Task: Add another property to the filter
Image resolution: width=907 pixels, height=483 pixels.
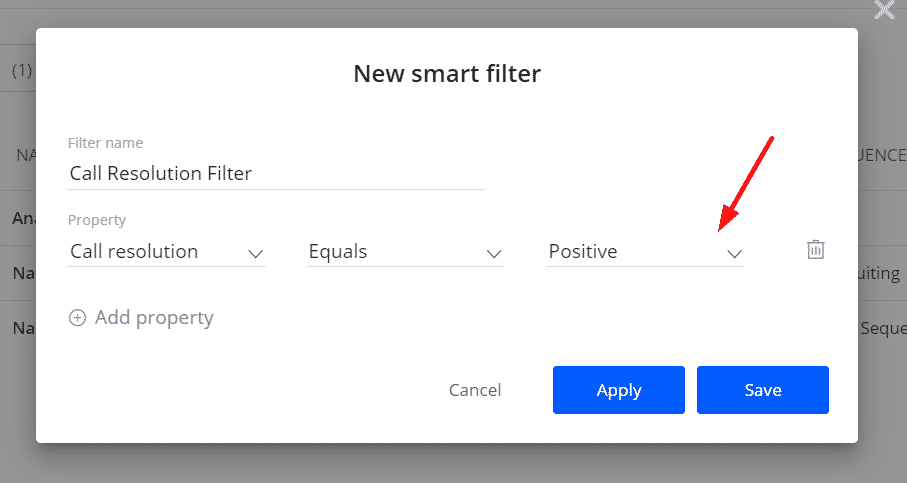Action: click(x=141, y=318)
